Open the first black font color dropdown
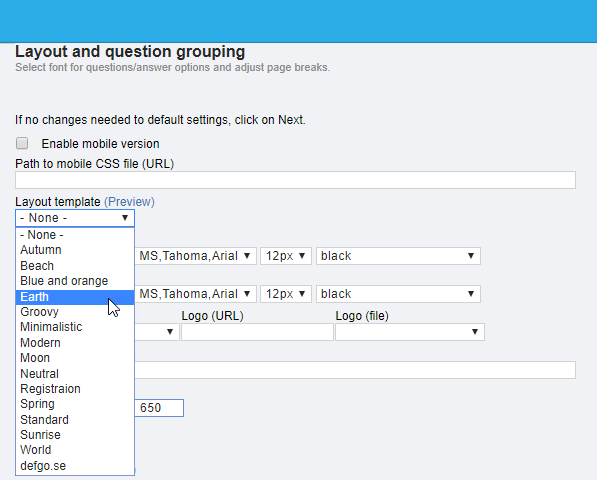The image size is (597, 480). pos(398,256)
